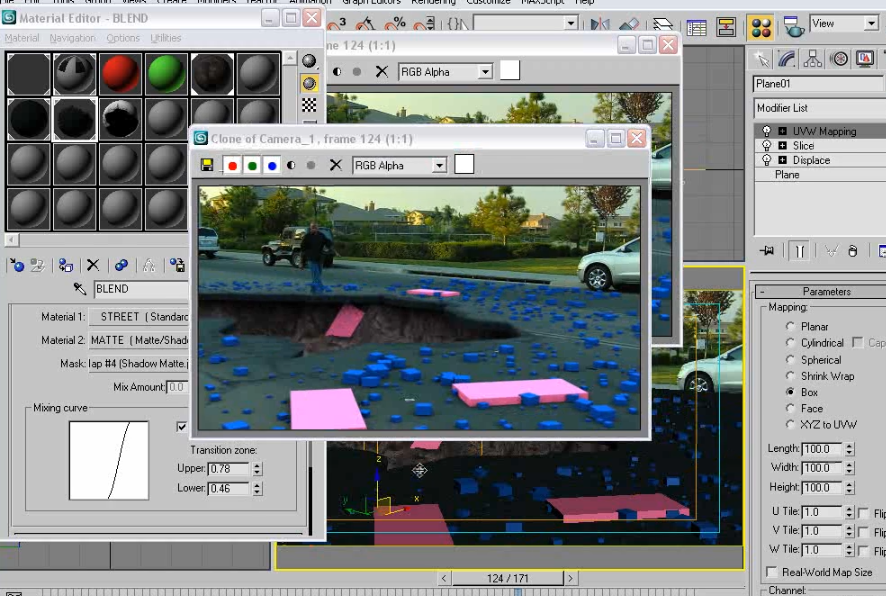Click the Sample Type sphere icon
The height and width of the screenshot is (596, 886).
[309, 61]
